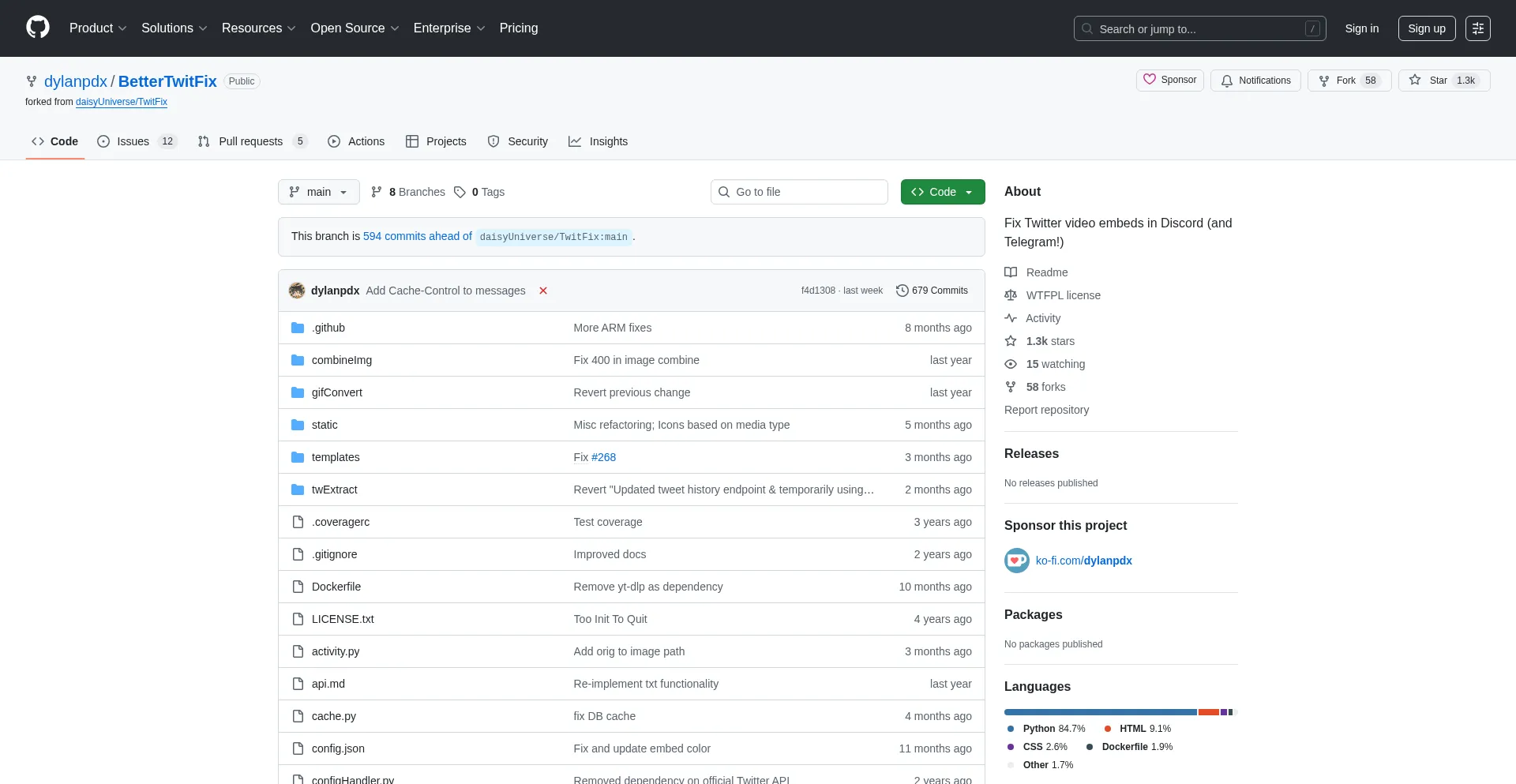
Task: Open the Pull requests tab
Action: click(251, 141)
